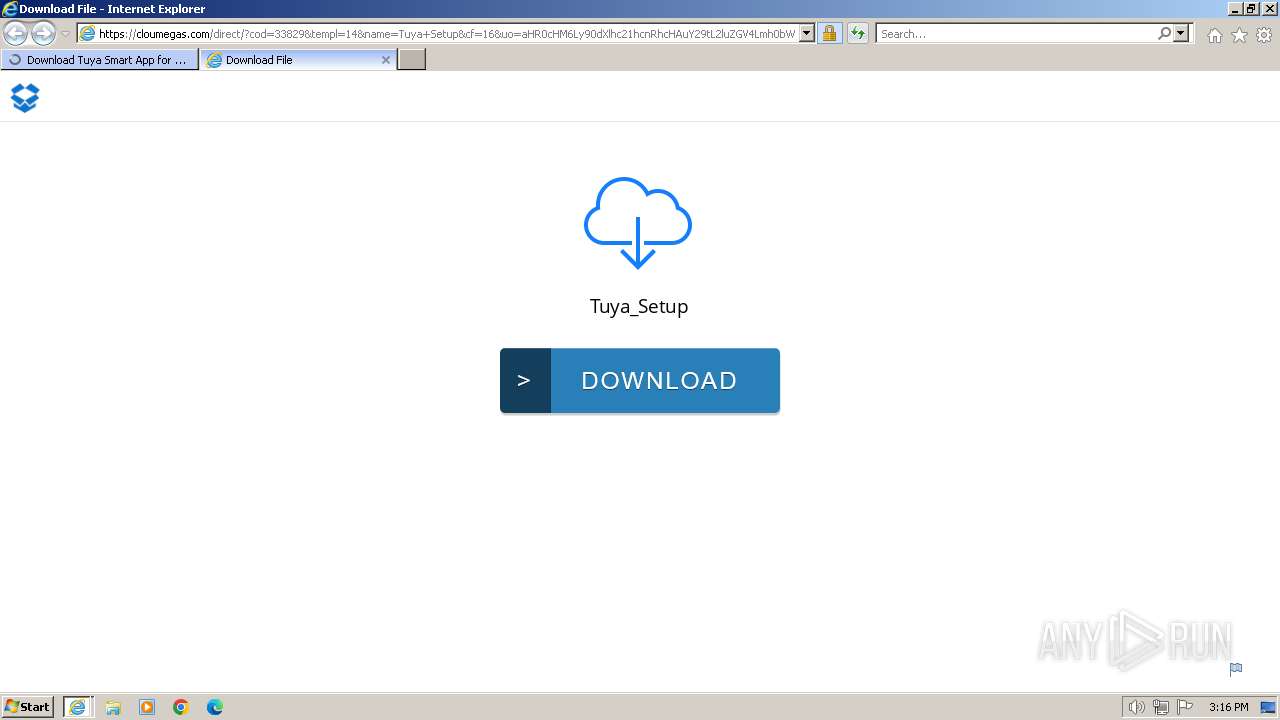Open the Home icon
Image resolution: width=1280 pixels, height=720 pixels.
tap(1214, 35)
